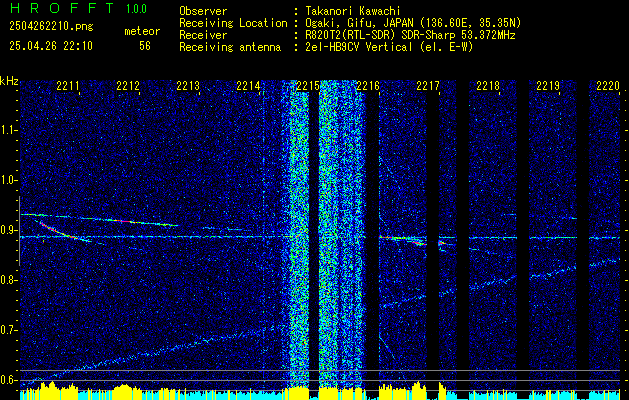Click frequency axis label 0.9
Image resolution: width=629 pixels, height=400 pixels.
pyautogui.click(x=7, y=230)
